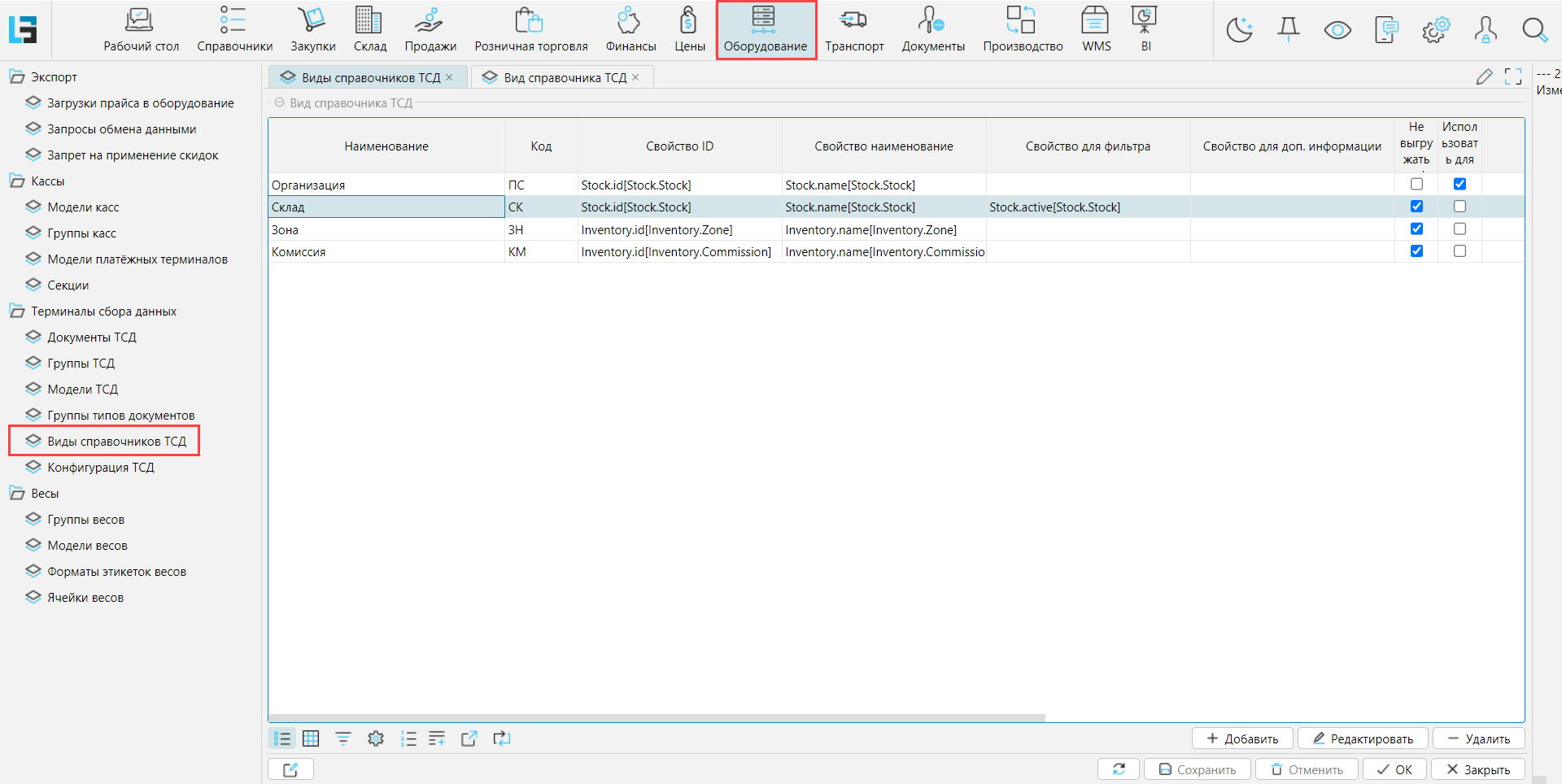Check 'Не выгружать' box for Организация row
Screen dimensions: 1562x784
(x=1416, y=185)
